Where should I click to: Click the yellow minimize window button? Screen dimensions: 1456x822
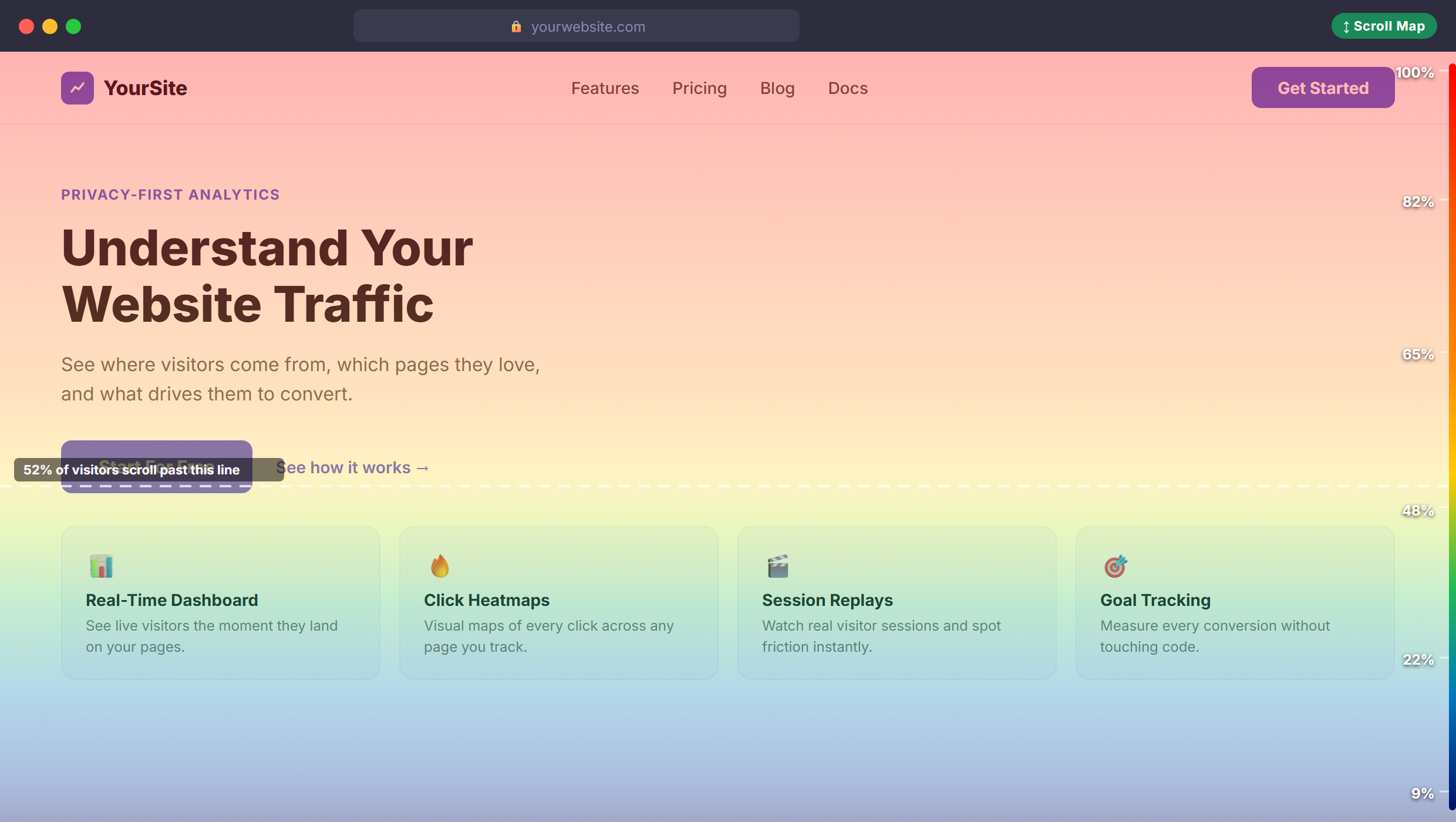point(50,26)
